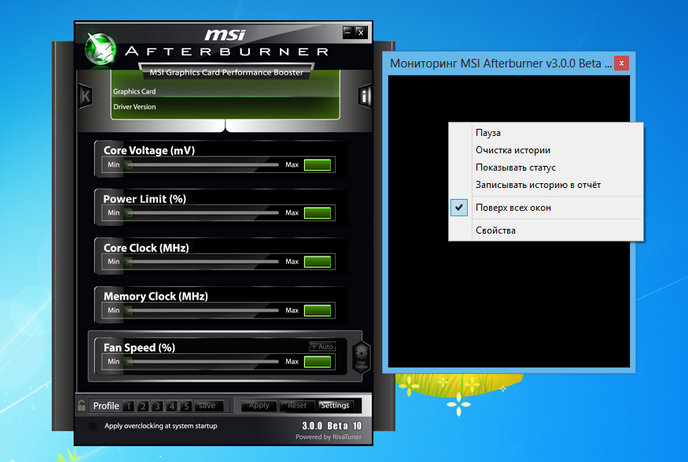This screenshot has width=688, height=462.
Task: Click the Power Limit slider track
Action: [x=202, y=213]
